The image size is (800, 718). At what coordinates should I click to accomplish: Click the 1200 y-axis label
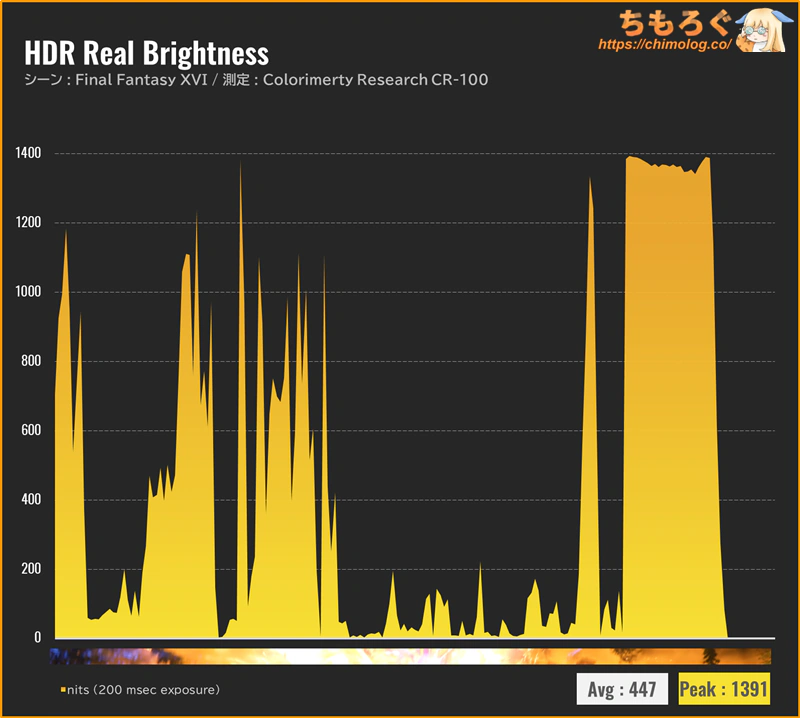28,222
